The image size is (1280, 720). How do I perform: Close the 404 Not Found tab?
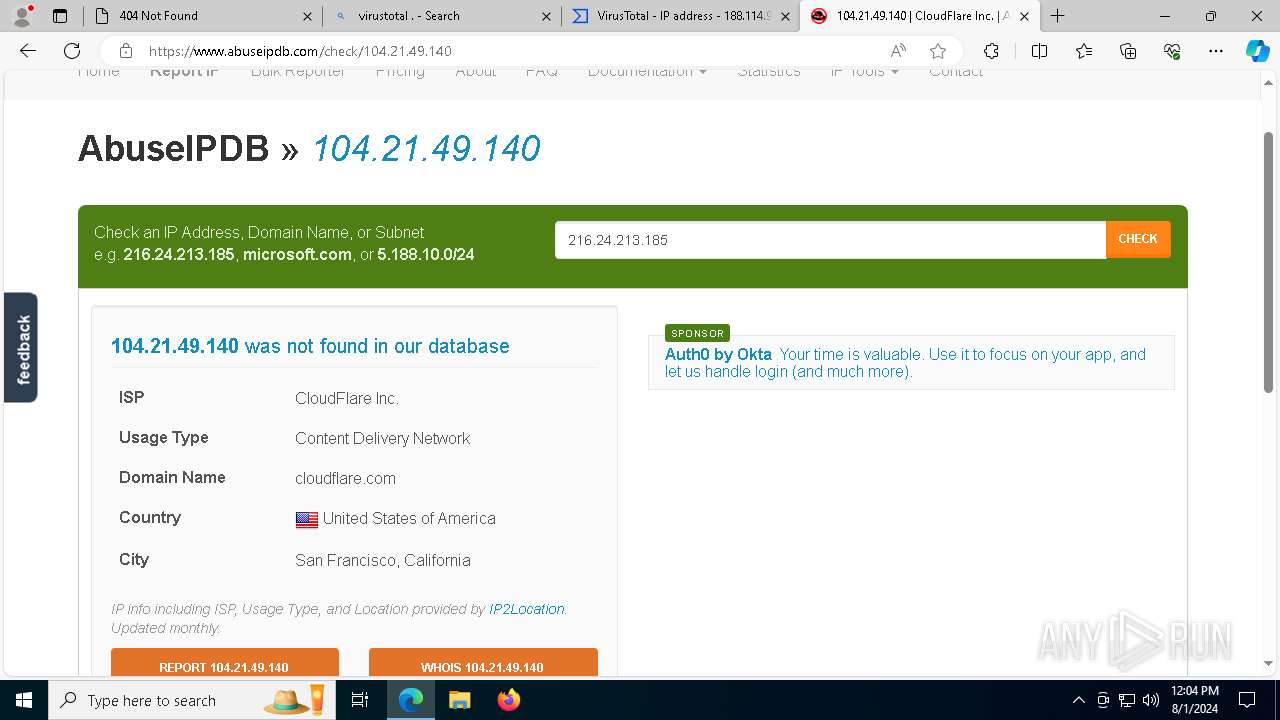(307, 16)
